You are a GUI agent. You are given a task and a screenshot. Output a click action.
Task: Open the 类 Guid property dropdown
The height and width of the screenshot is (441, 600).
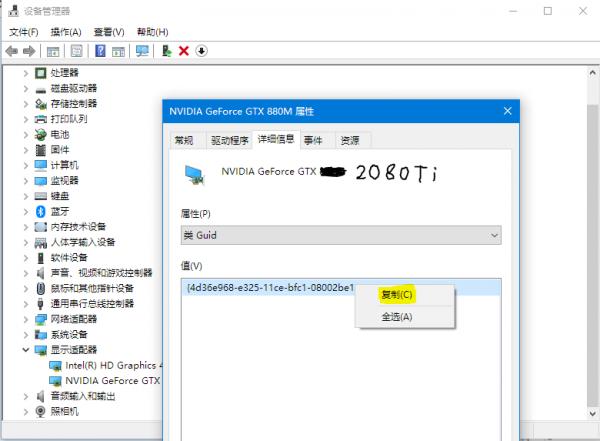pos(341,235)
